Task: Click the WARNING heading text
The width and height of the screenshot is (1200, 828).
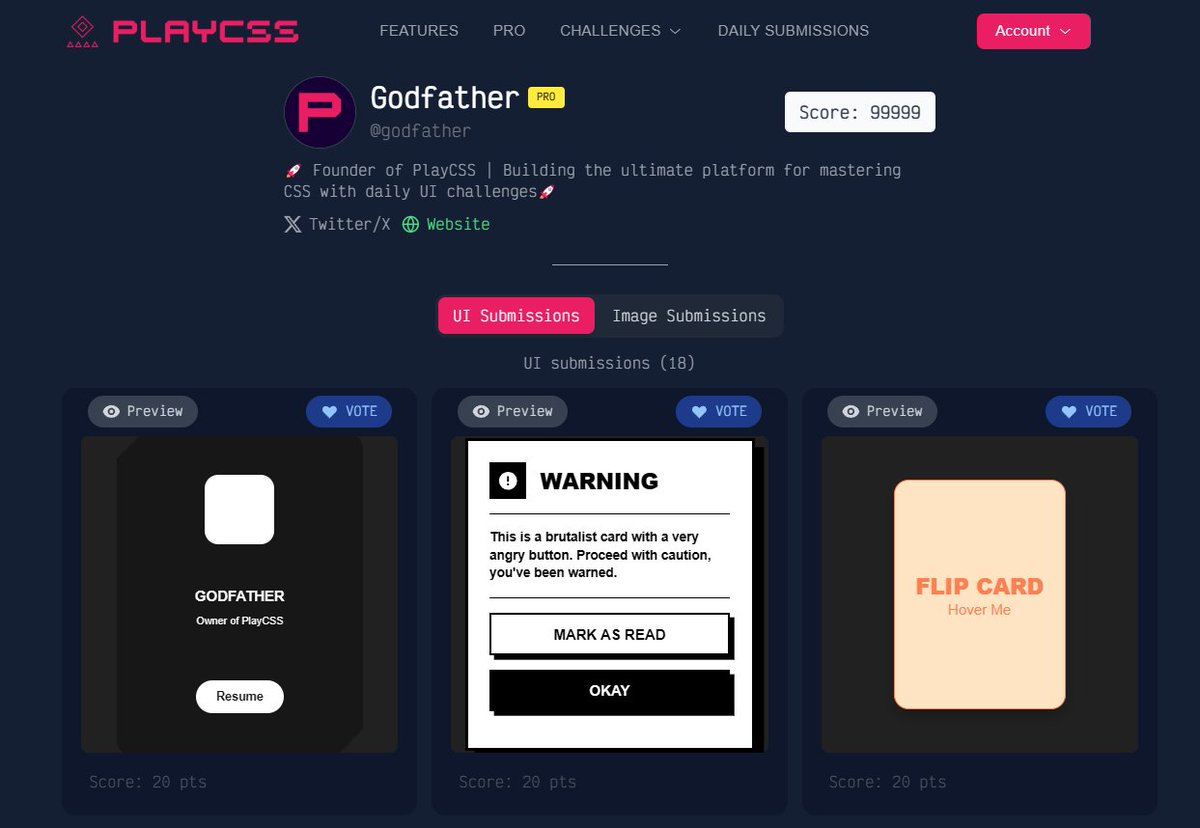Action: [599, 481]
